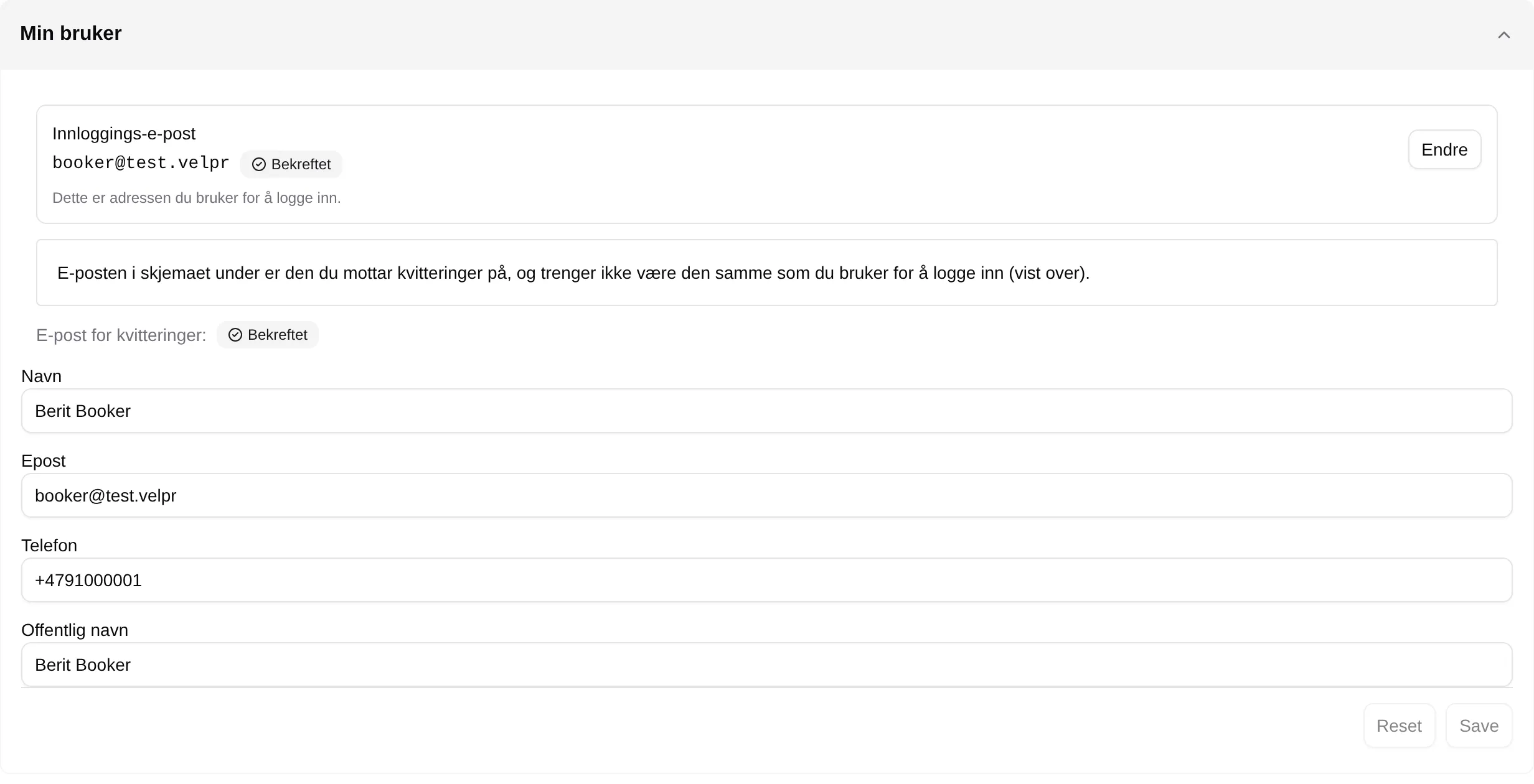1534x784 pixels.
Task: Collapse the Min bruker section chevron
Action: [1503, 35]
